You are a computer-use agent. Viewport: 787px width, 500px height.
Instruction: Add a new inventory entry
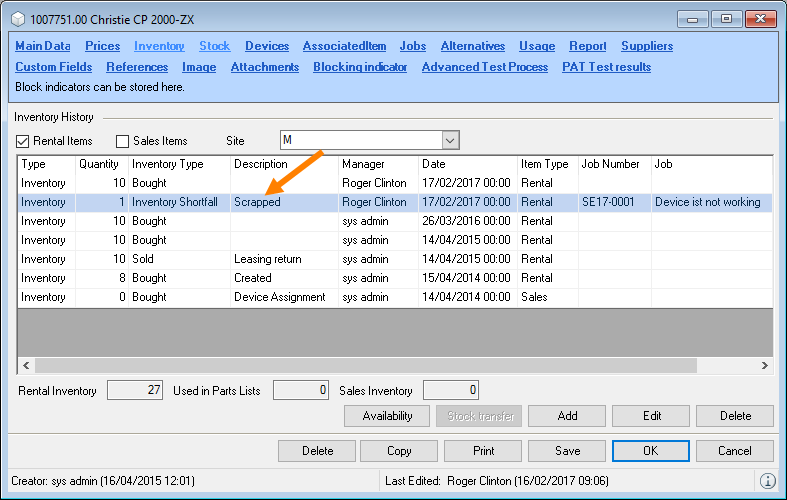pyautogui.click(x=567, y=416)
